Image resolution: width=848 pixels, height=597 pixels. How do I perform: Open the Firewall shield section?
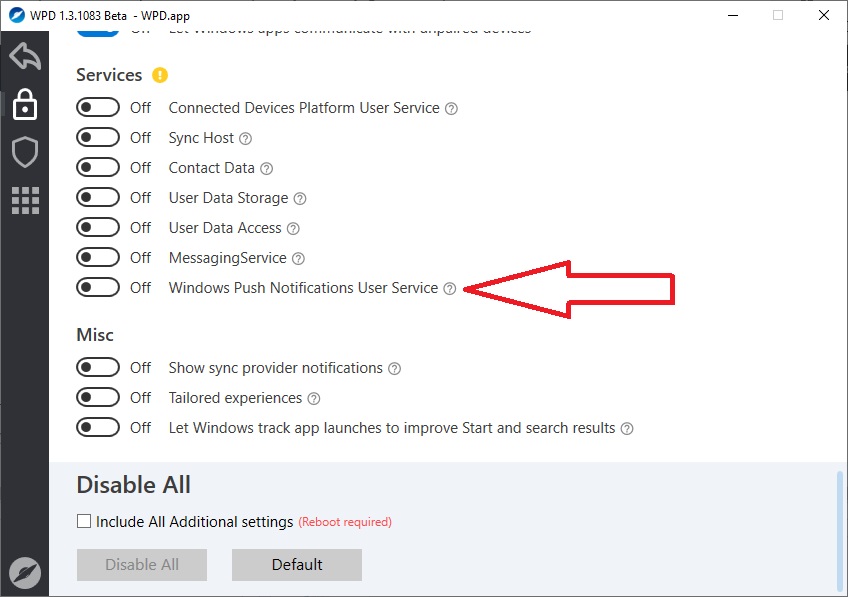[x=25, y=152]
